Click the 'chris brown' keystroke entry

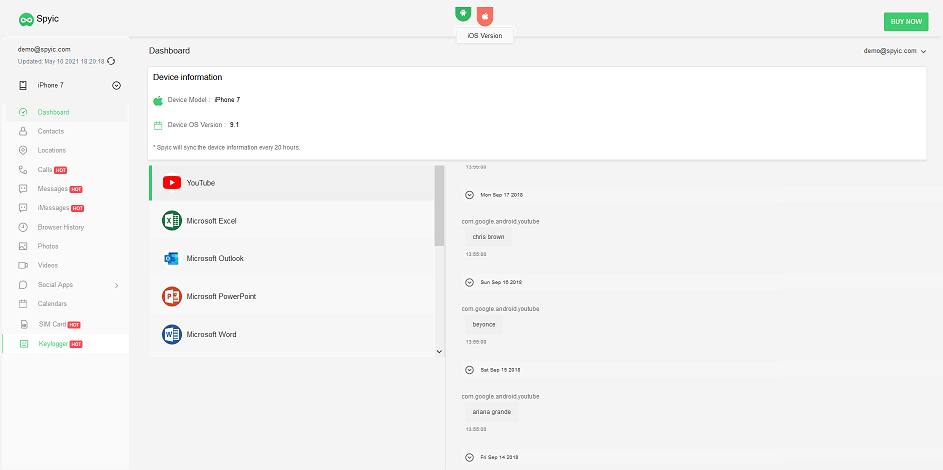point(488,237)
